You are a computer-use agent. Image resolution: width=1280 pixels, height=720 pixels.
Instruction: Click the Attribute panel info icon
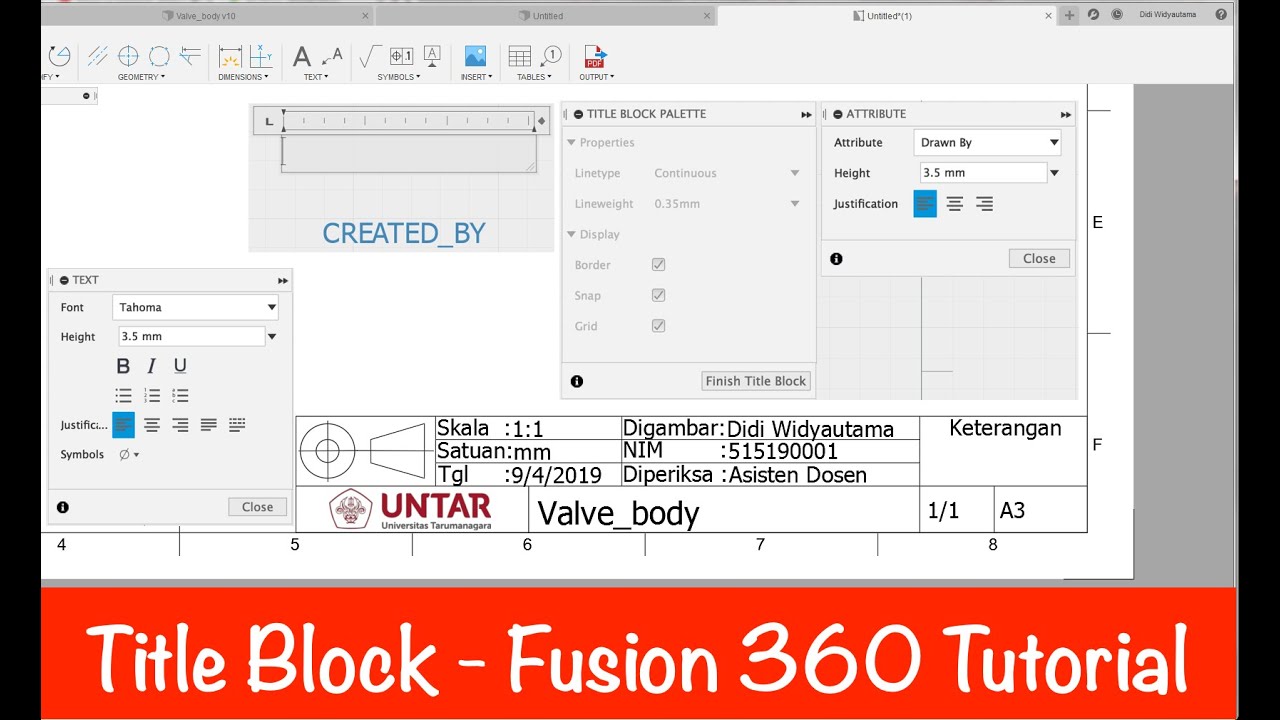(836, 258)
